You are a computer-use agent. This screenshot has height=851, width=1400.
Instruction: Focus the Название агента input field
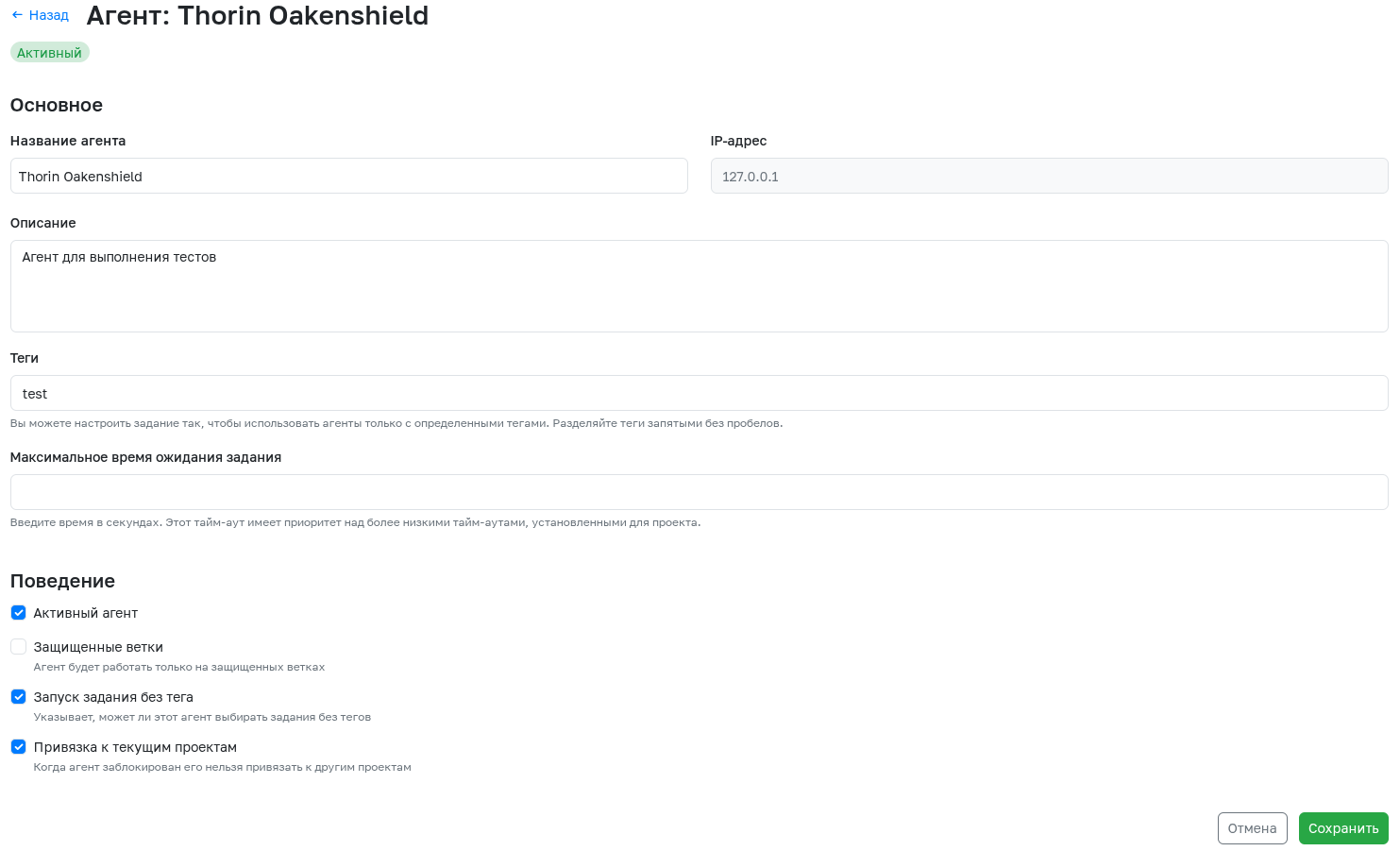point(348,177)
